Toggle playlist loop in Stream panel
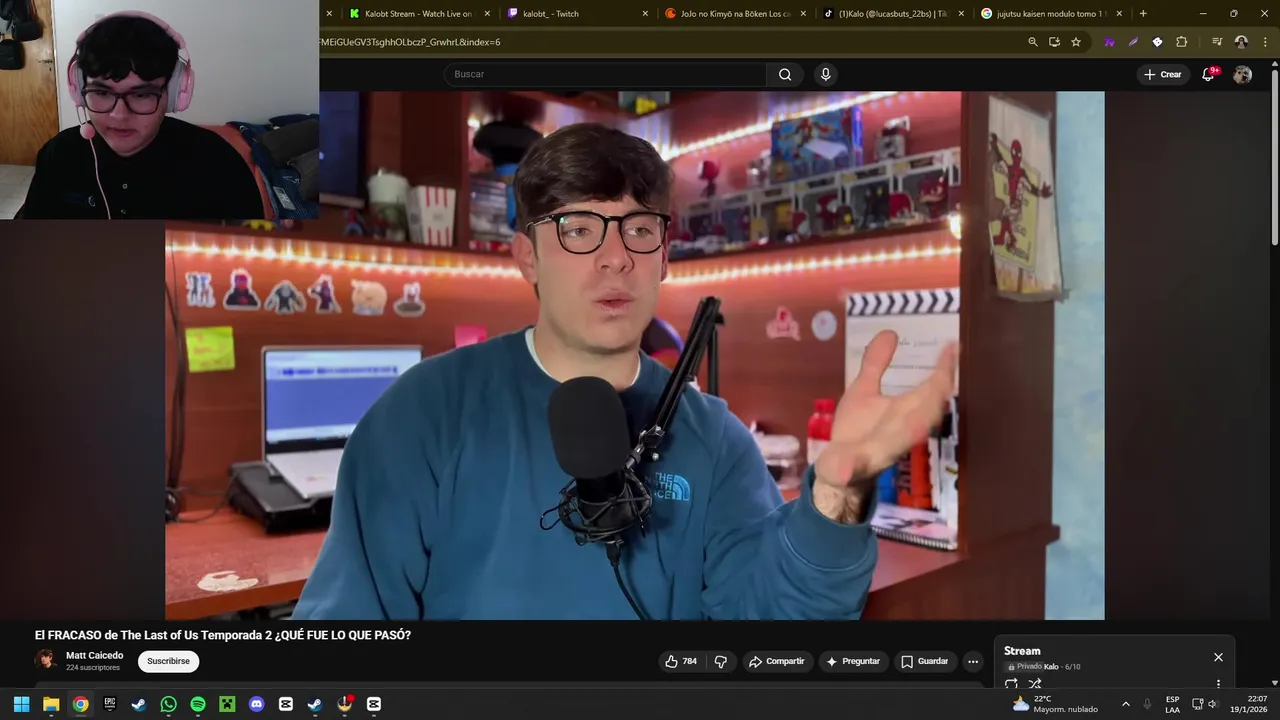The image size is (1280, 720). (1011, 684)
